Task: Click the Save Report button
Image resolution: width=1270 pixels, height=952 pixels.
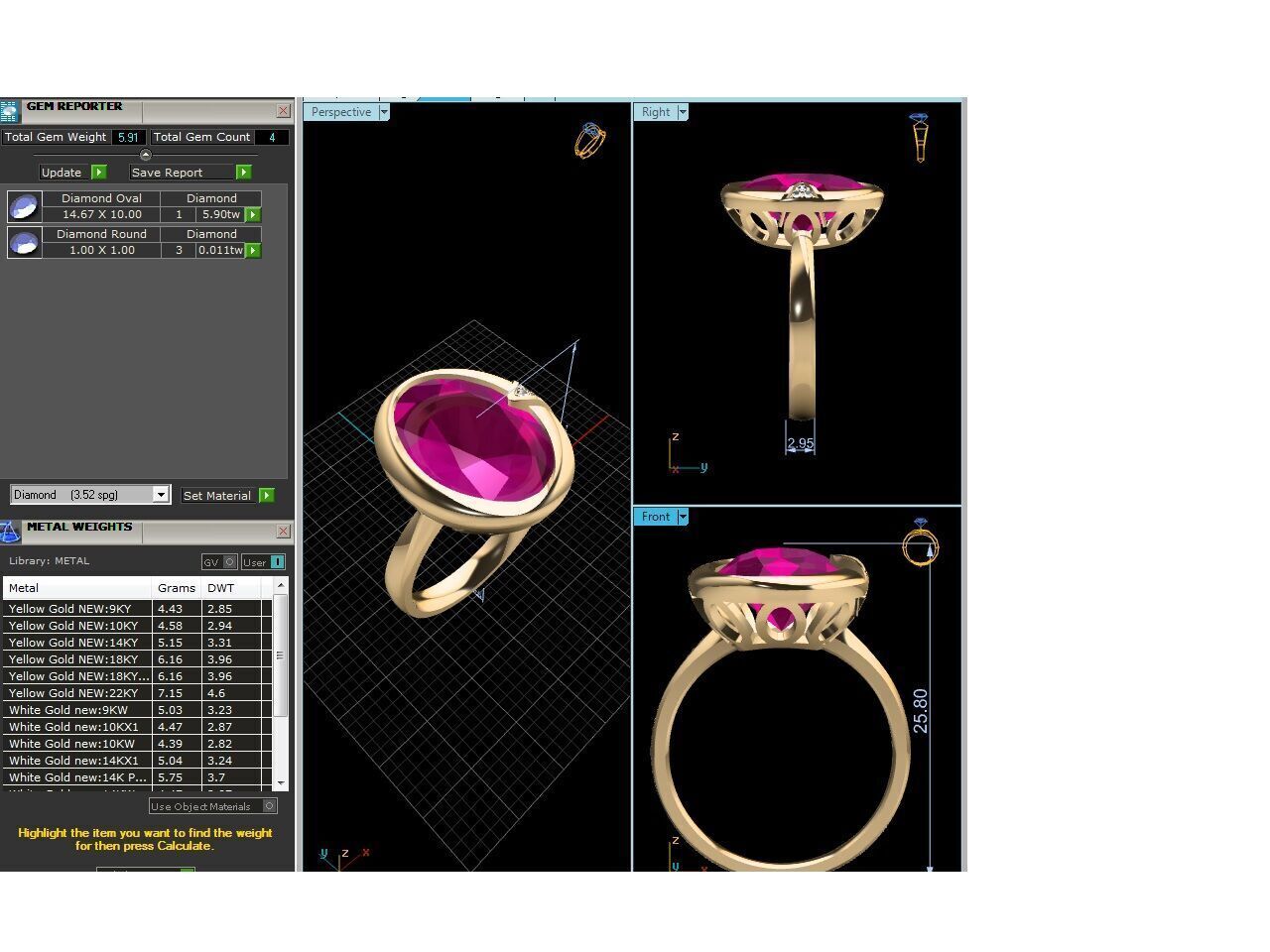Action: pos(183,173)
